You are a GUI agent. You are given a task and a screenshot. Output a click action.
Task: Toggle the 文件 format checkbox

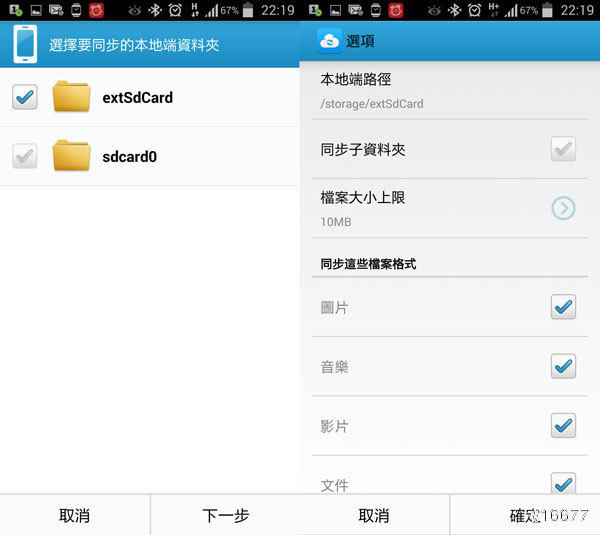pyautogui.click(x=563, y=483)
